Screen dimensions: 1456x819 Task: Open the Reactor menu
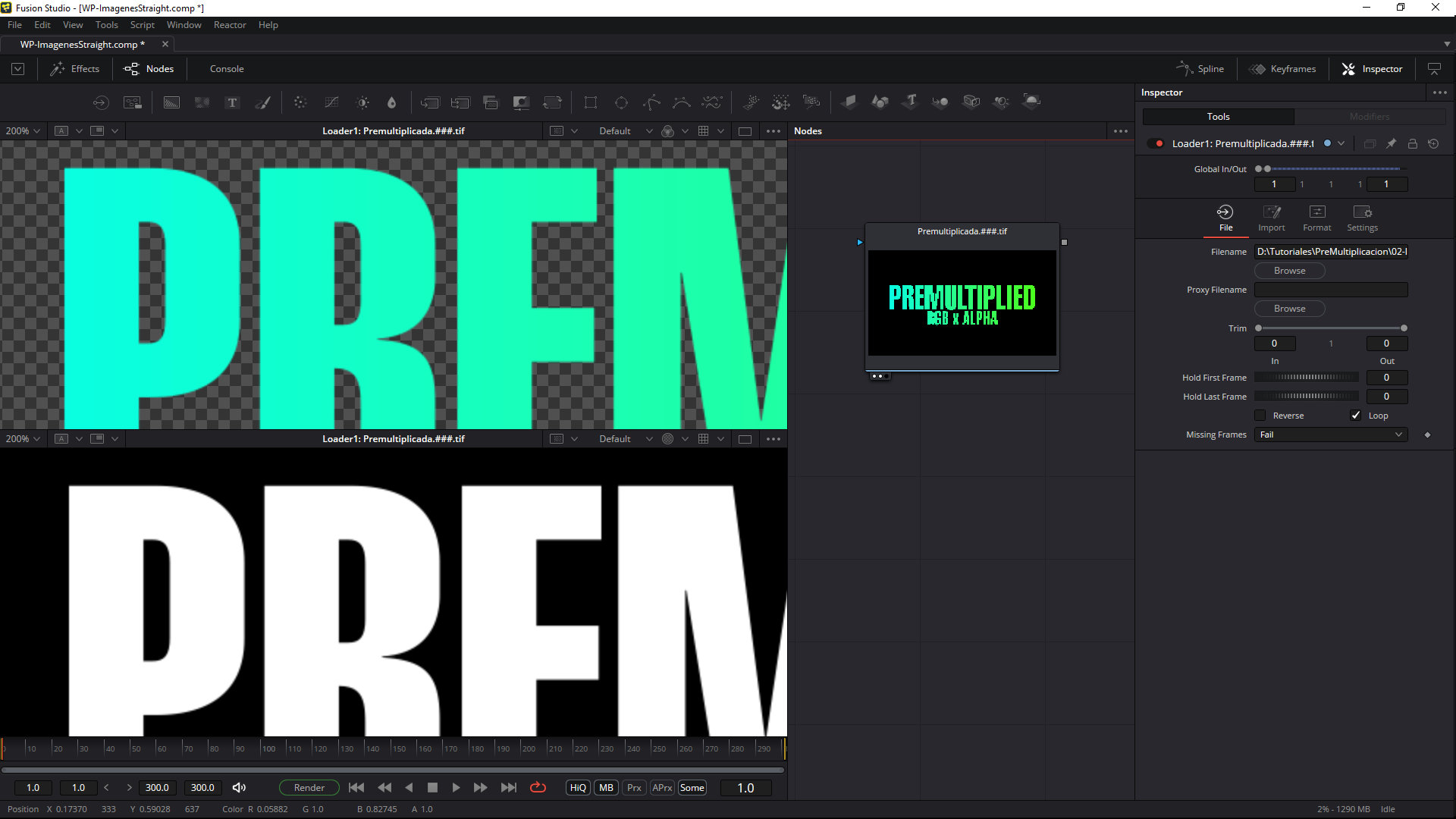pyautogui.click(x=229, y=25)
